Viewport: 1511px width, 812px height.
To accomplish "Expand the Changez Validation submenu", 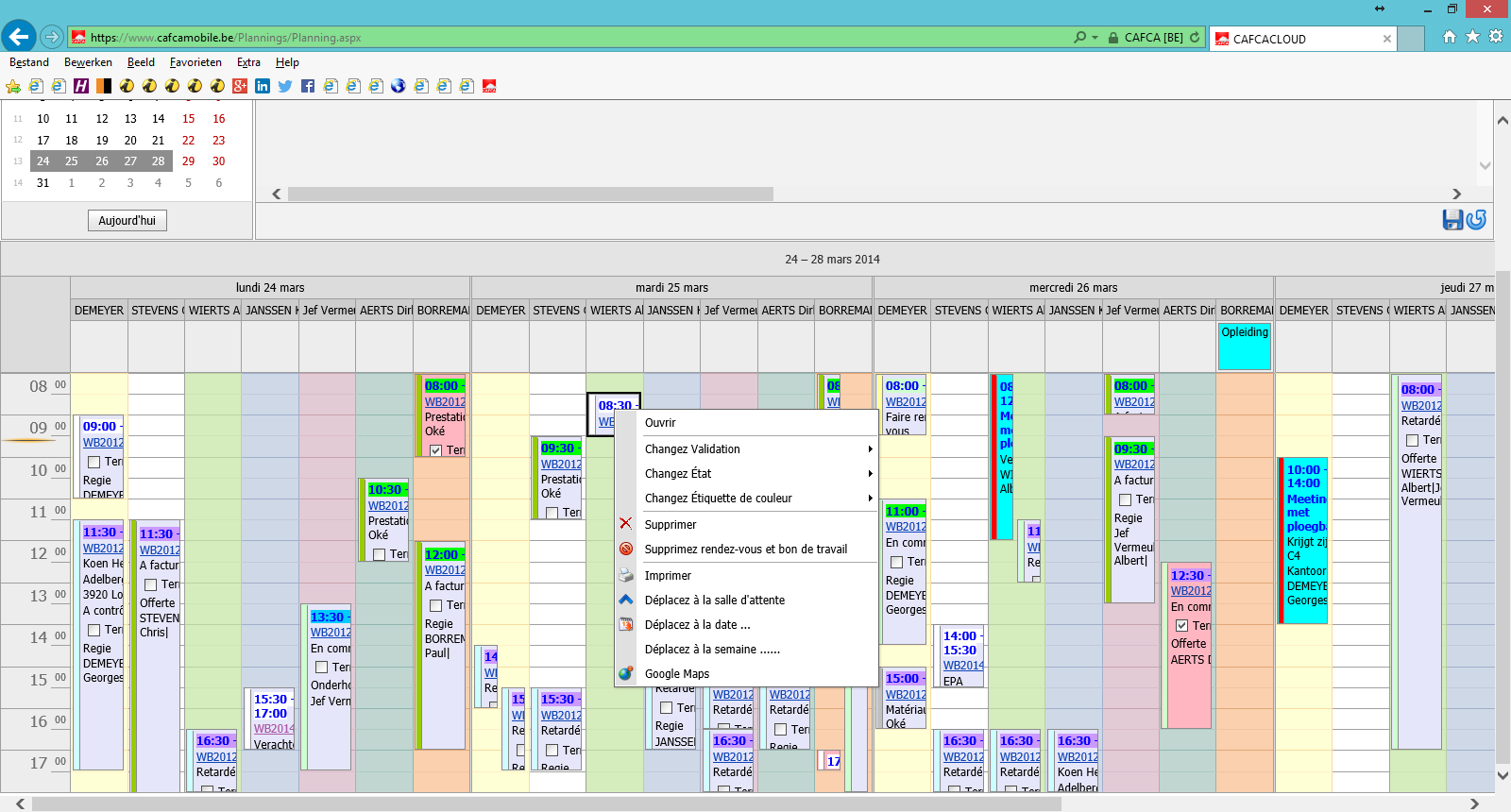I will [x=746, y=448].
